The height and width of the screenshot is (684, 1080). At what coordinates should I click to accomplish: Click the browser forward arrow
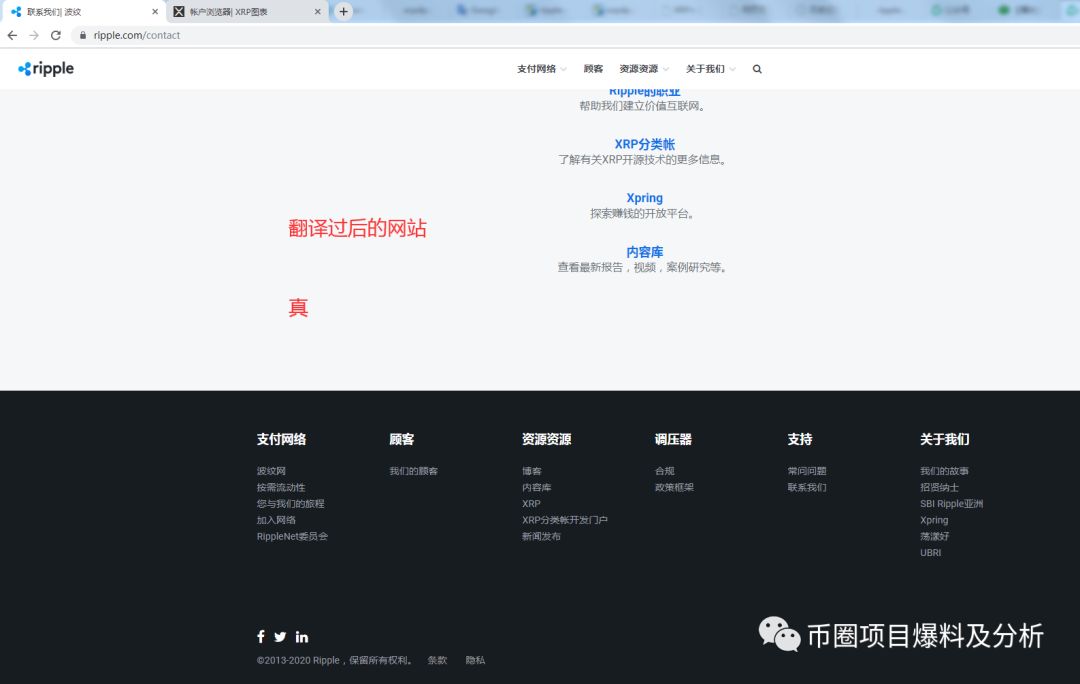click(34, 35)
